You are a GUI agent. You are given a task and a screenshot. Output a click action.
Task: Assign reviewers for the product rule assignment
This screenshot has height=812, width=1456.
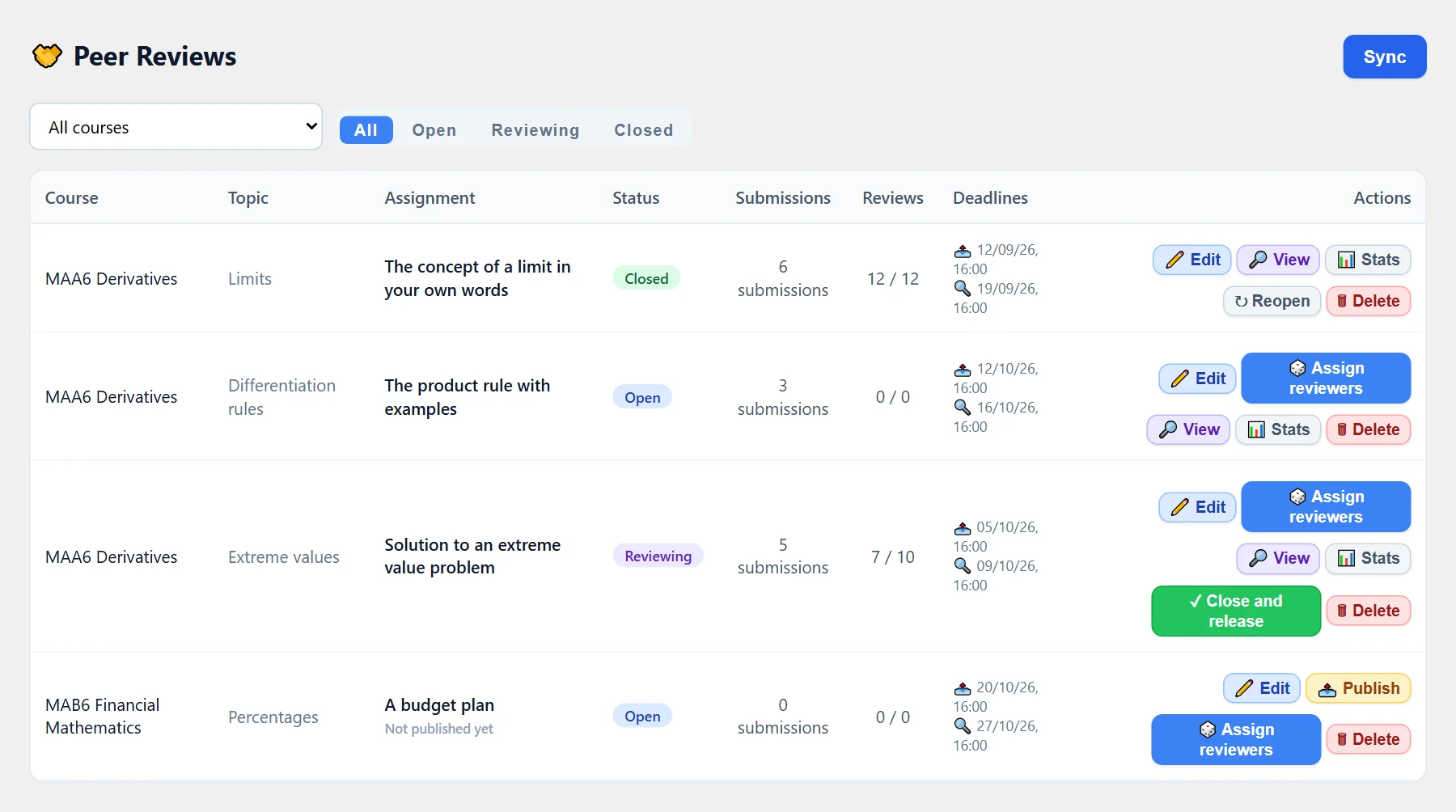pyautogui.click(x=1326, y=378)
